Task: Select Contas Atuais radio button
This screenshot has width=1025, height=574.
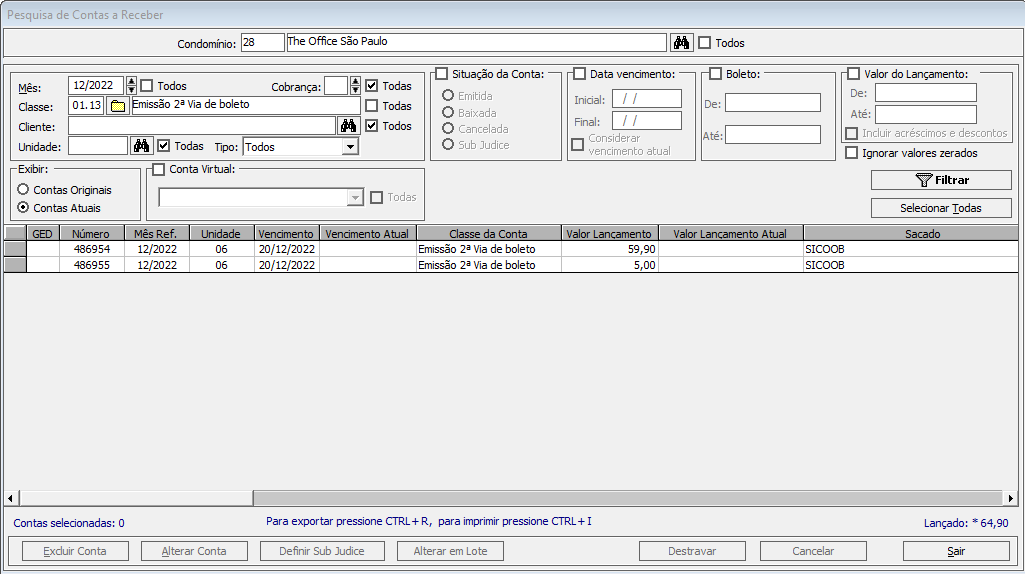Action: [24, 207]
